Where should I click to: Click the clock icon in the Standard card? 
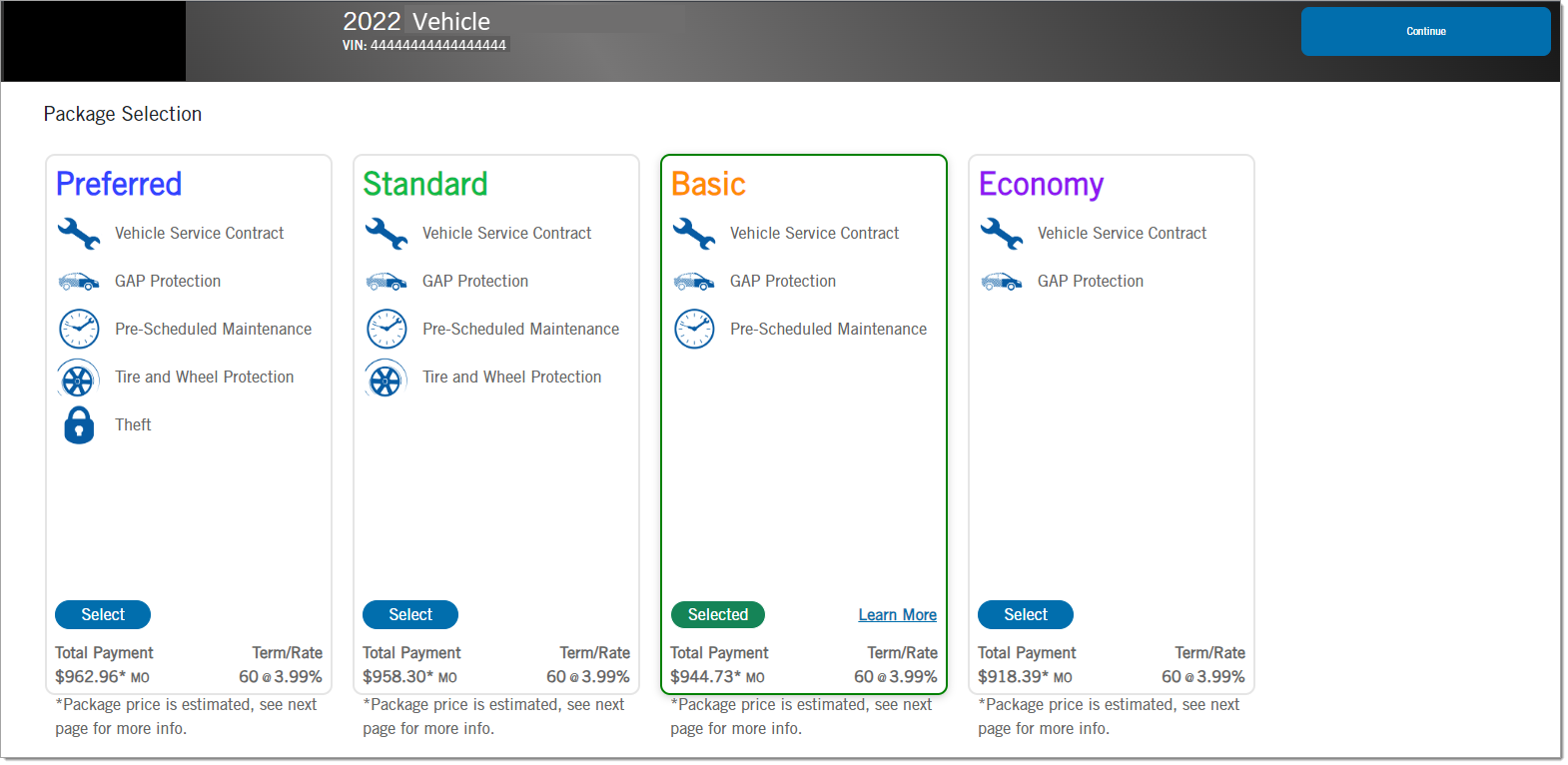click(x=387, y=329)
